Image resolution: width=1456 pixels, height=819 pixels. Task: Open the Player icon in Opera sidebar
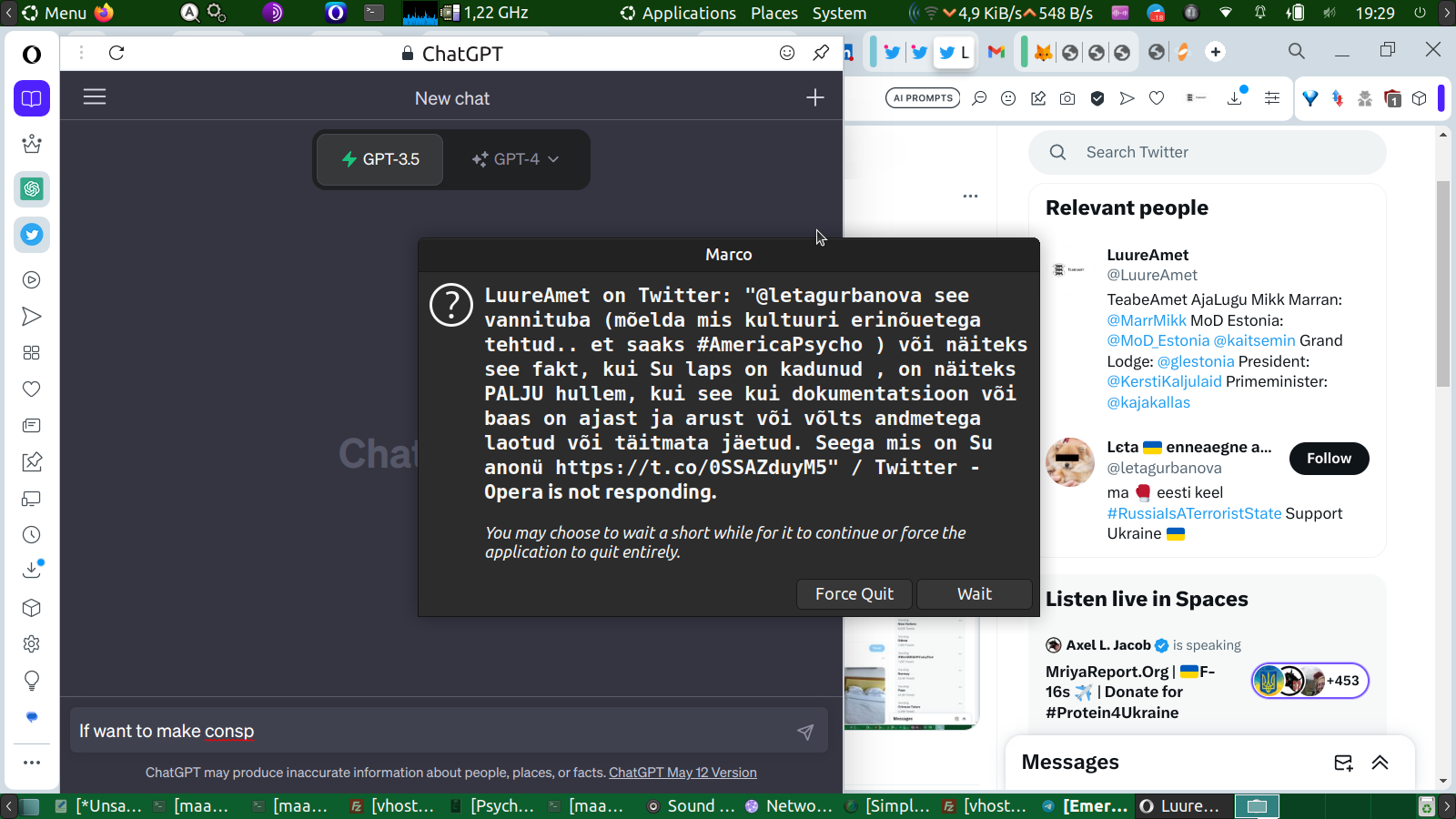click(32, 280)
